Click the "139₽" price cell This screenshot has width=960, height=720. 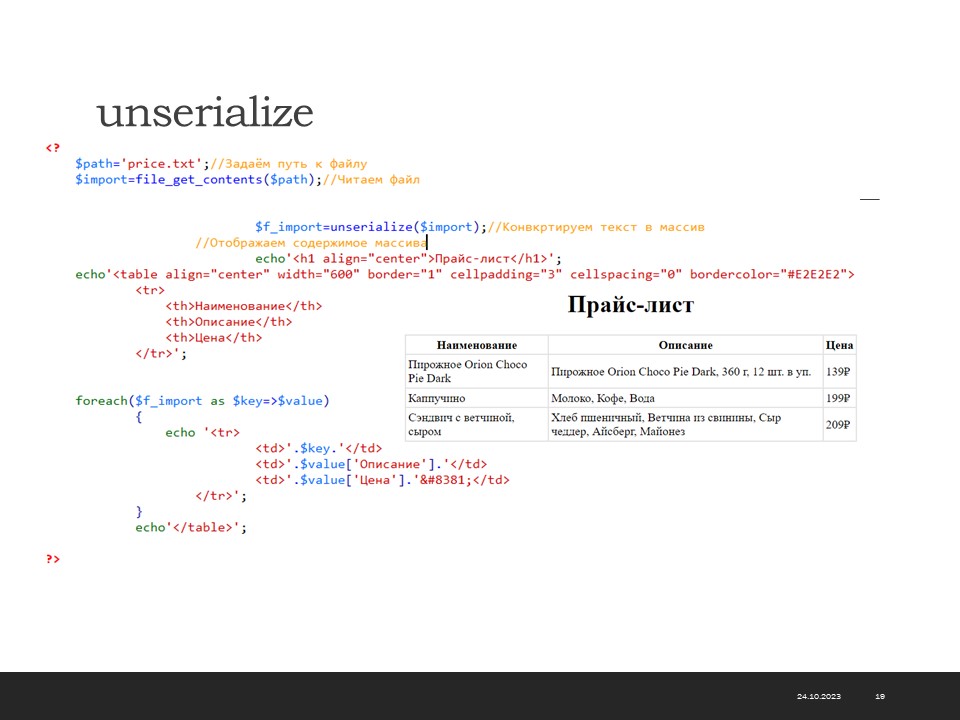838,371
